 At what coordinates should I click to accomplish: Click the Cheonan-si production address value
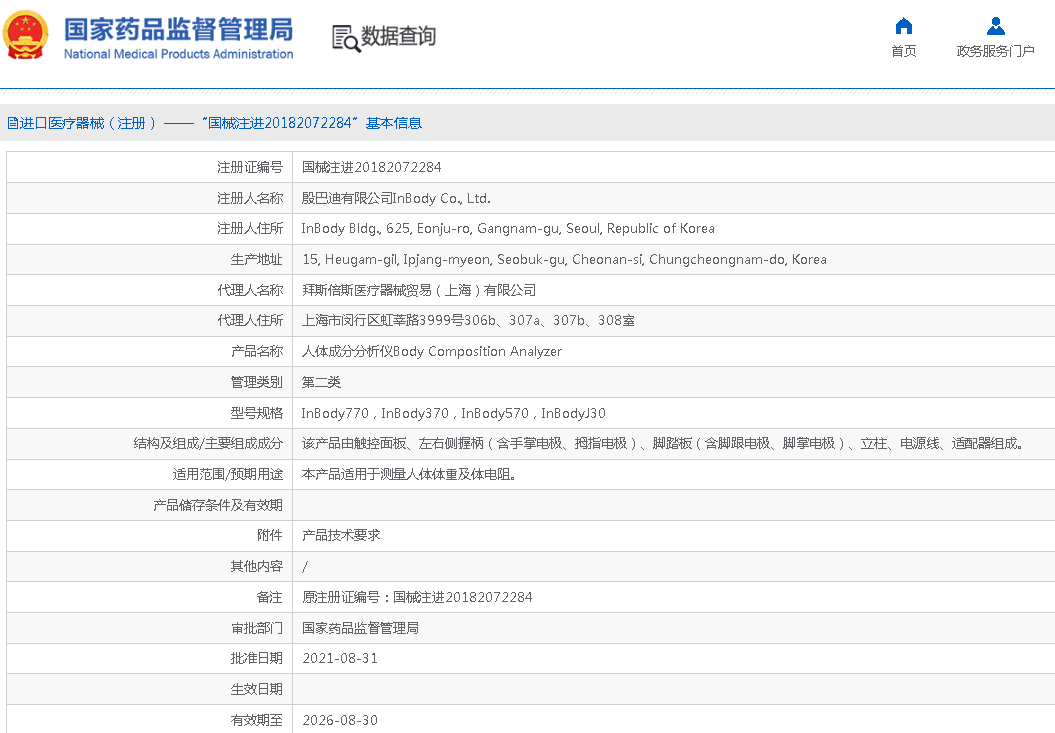coord(564,259)
